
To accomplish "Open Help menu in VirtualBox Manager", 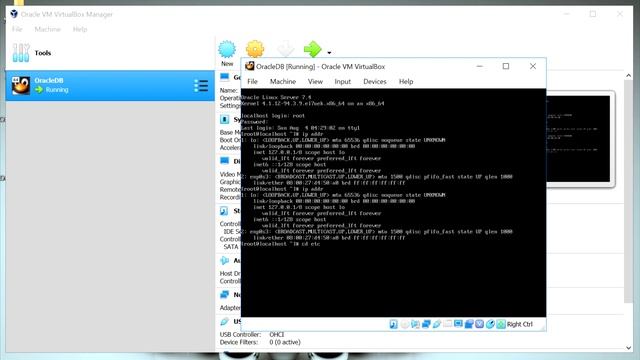I will point(80,29).
